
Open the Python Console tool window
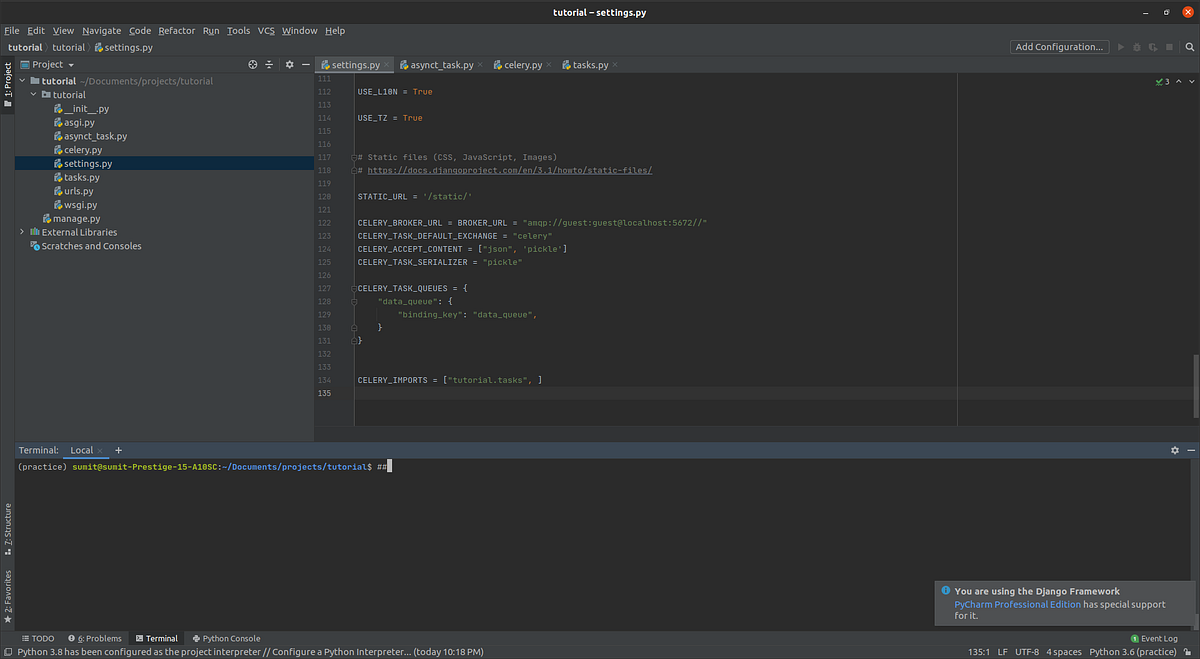pos(226,637)
